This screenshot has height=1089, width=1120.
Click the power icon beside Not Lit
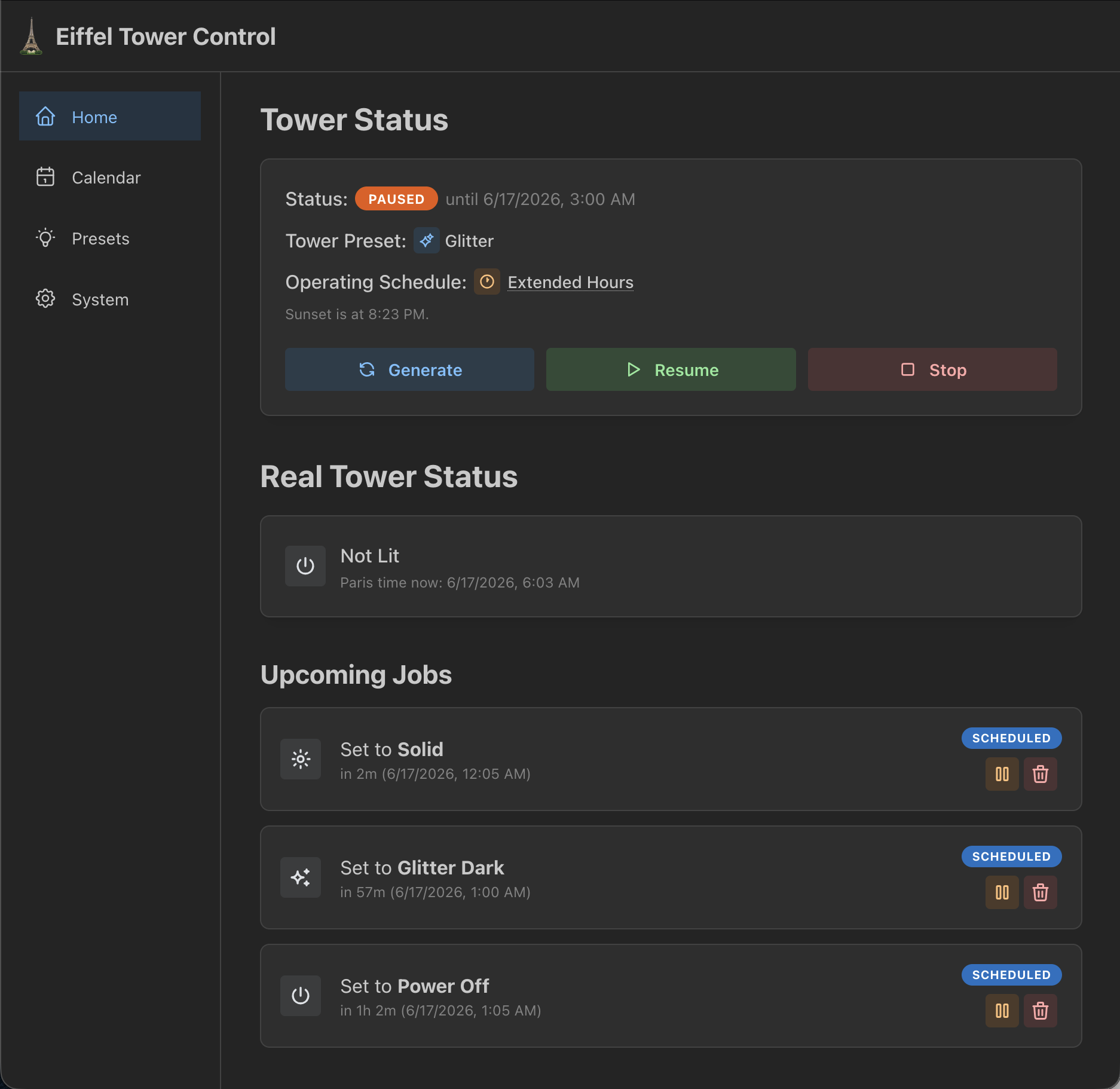pyautogui.click(x=305, y=566)
